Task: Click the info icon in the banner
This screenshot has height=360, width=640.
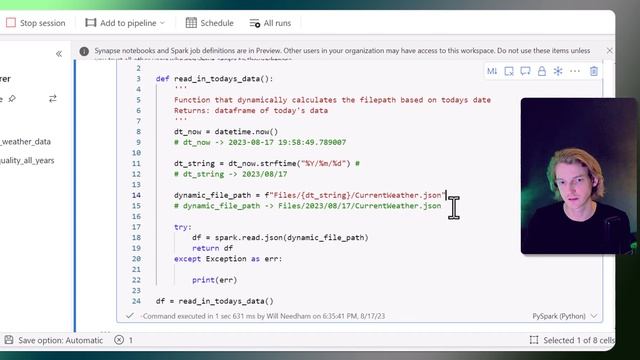Action: point(84,51)
